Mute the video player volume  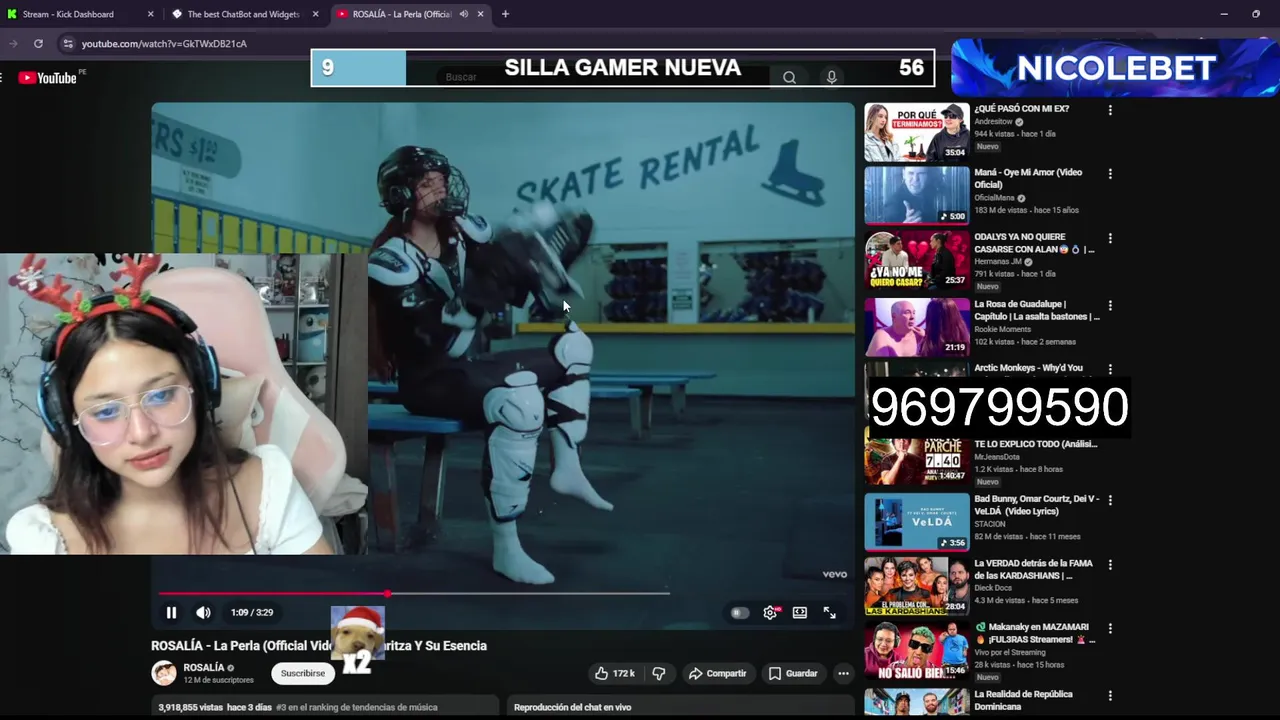coord(203,613)
